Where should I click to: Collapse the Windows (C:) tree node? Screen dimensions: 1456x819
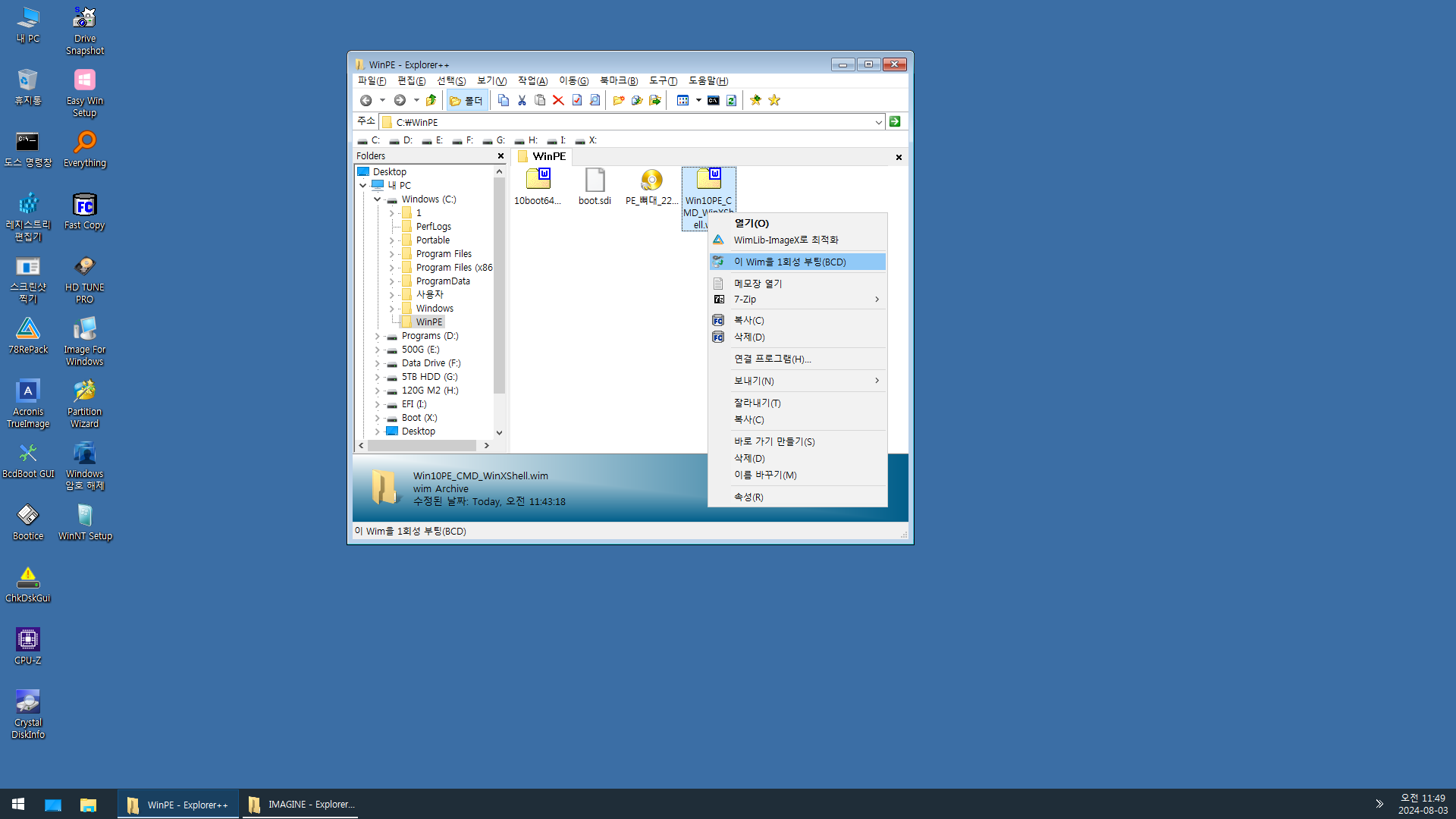pyautogui.click(x=377, y=199)
